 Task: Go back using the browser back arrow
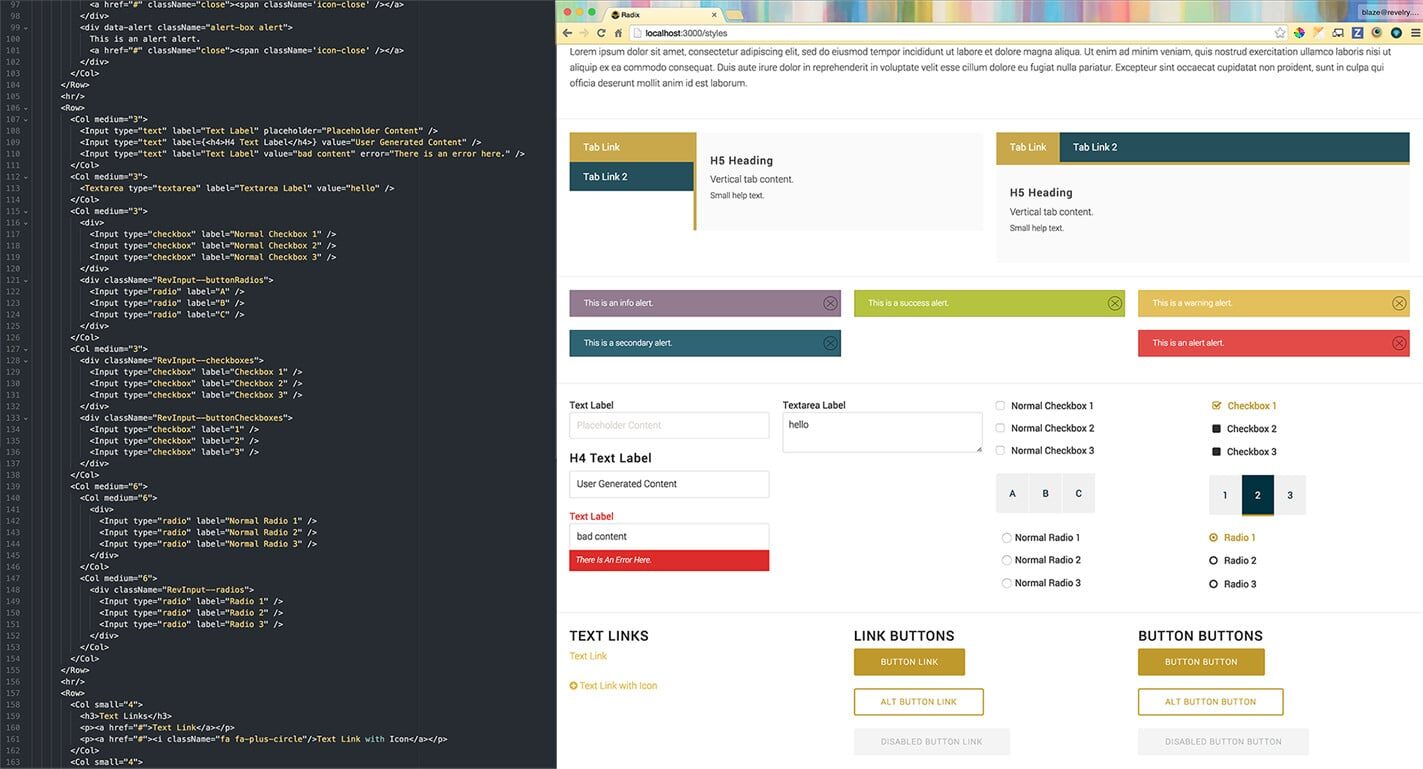[x=568, y=33]
